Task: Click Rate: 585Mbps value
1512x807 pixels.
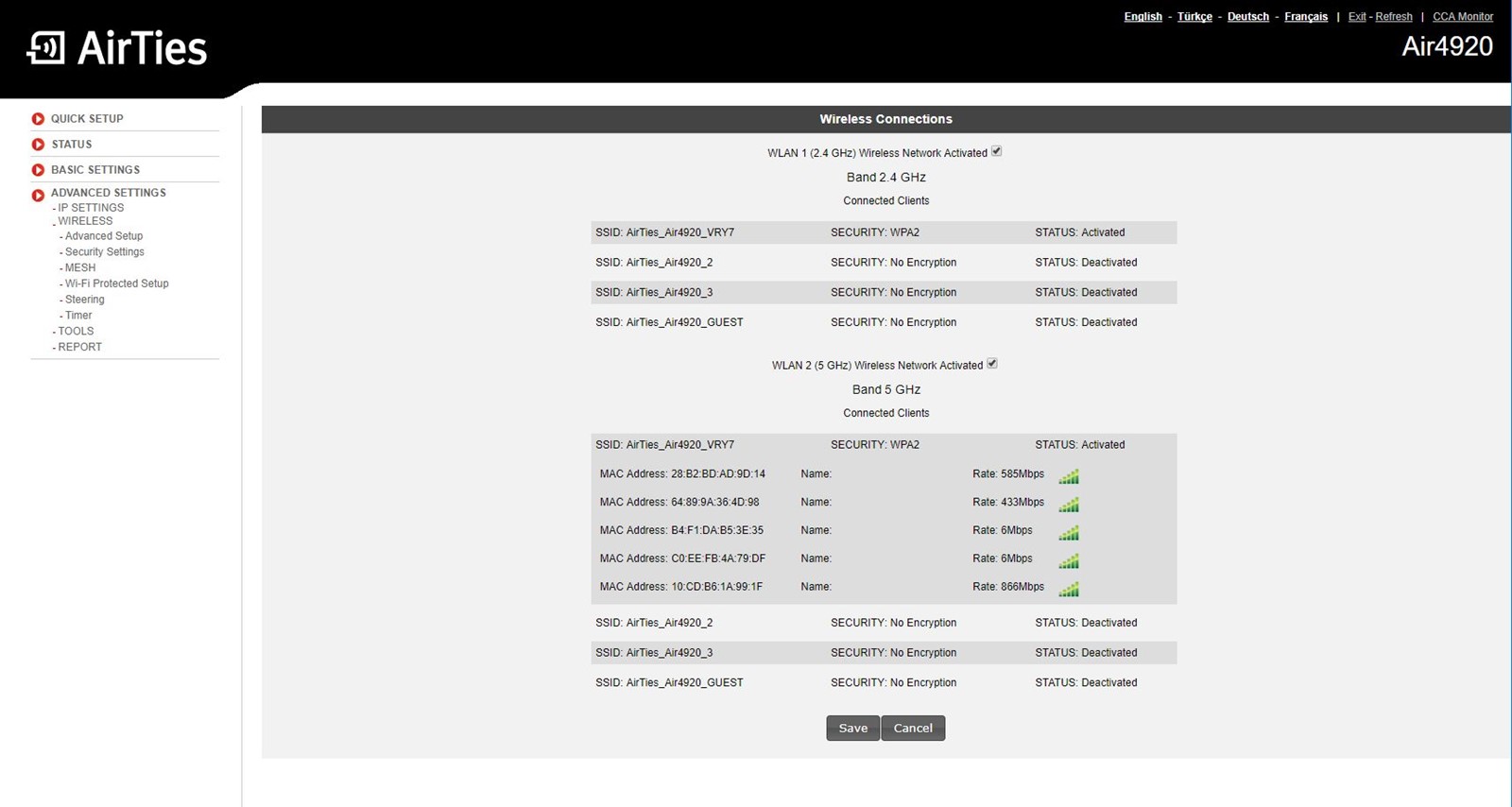Action: tap(1008, 474)
